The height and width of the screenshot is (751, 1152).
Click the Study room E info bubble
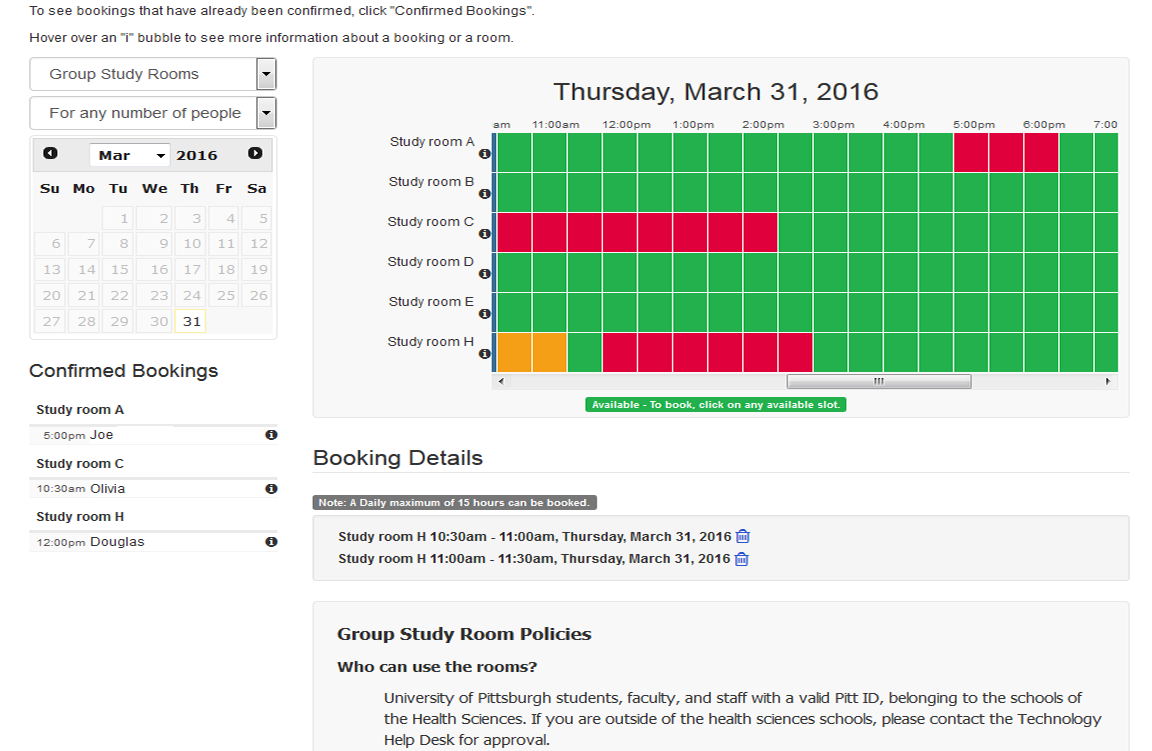484,313
